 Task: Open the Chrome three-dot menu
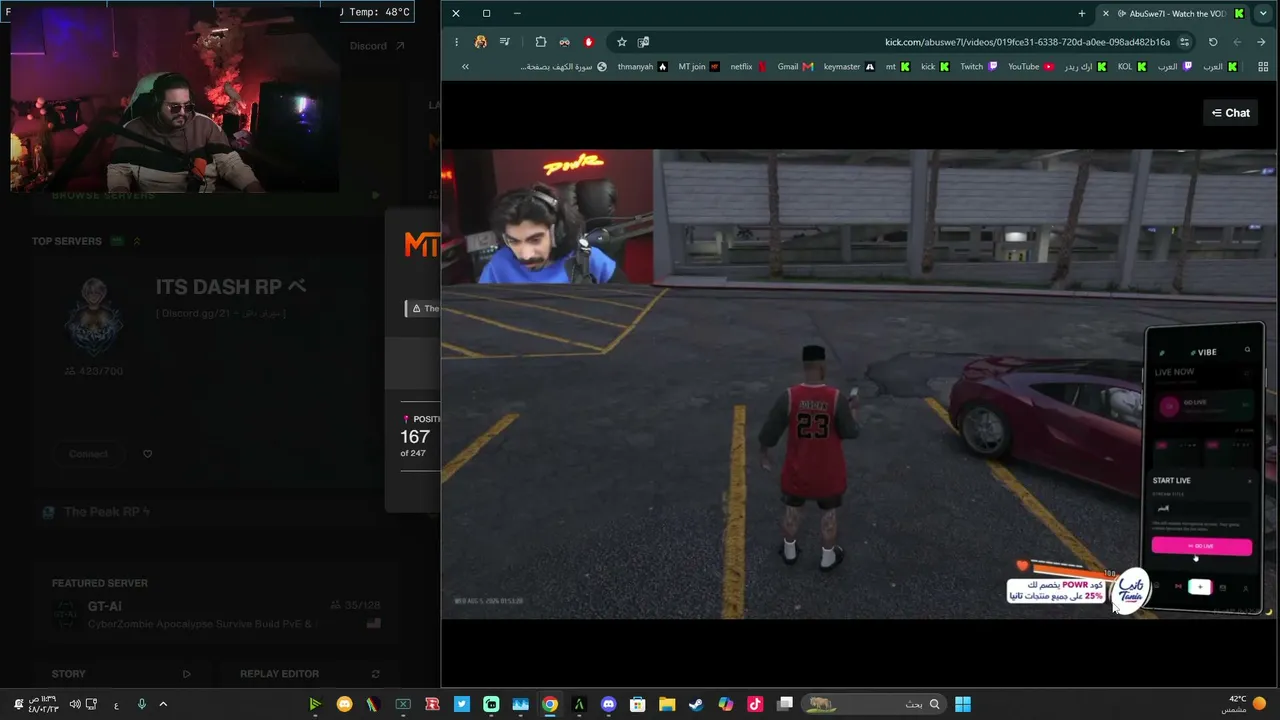456,42
